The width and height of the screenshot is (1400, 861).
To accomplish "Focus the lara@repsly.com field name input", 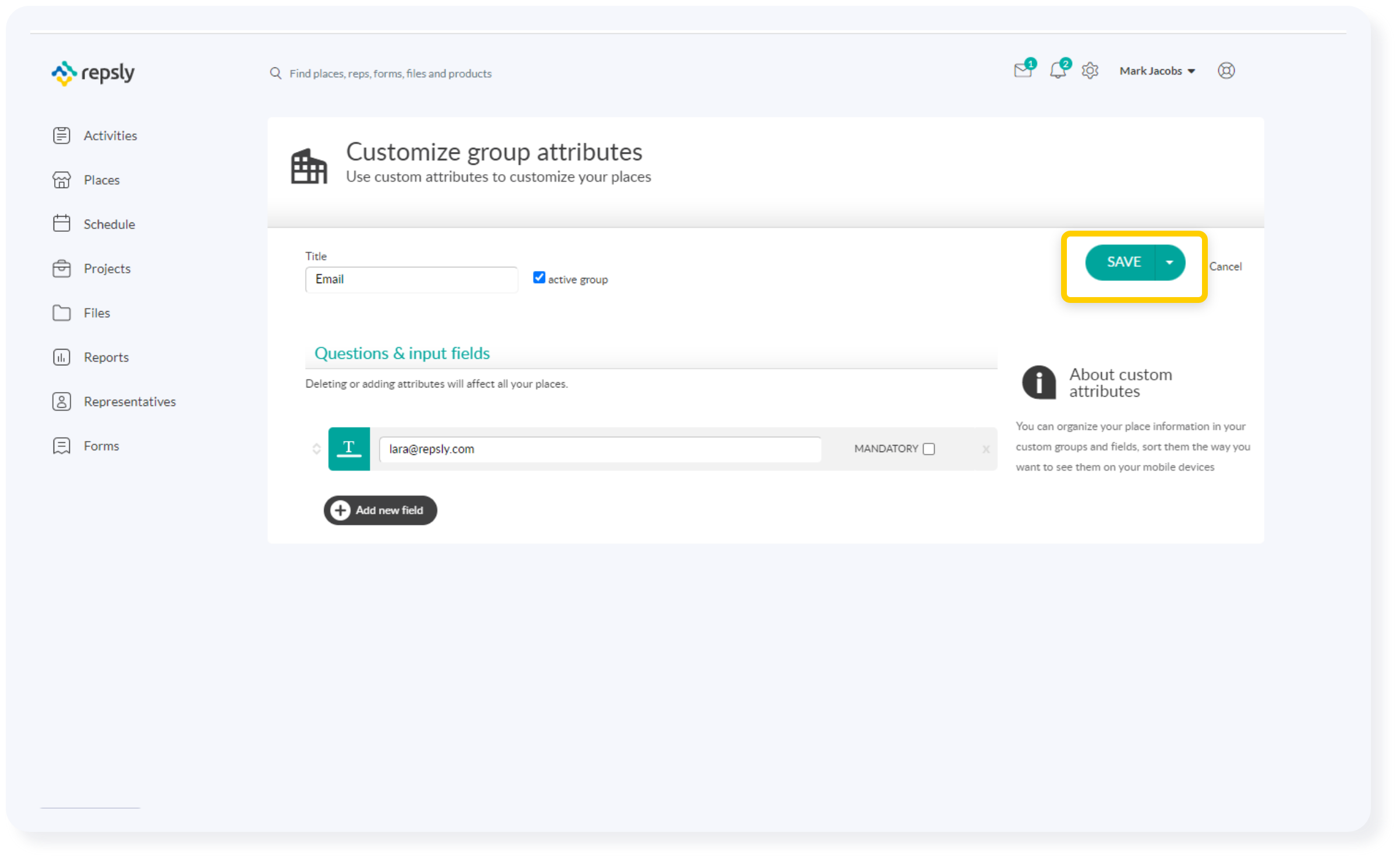I will pos(600,449).
